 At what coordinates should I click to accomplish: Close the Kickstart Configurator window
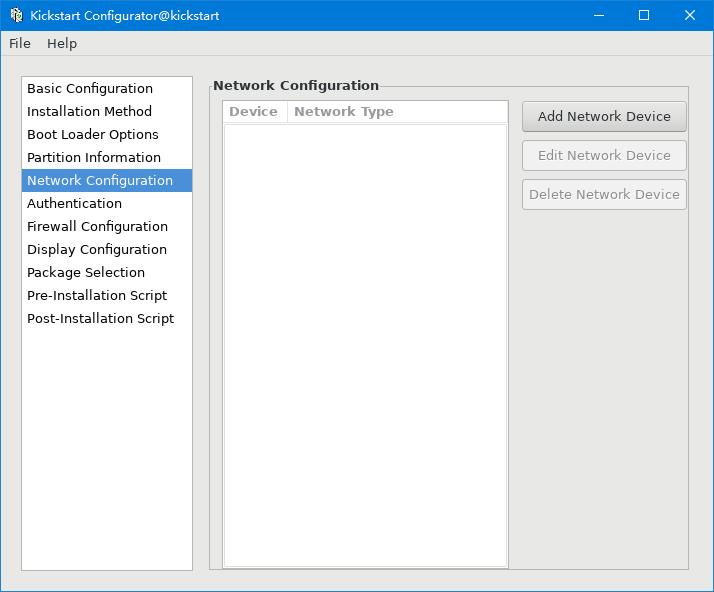pos(689,15)
